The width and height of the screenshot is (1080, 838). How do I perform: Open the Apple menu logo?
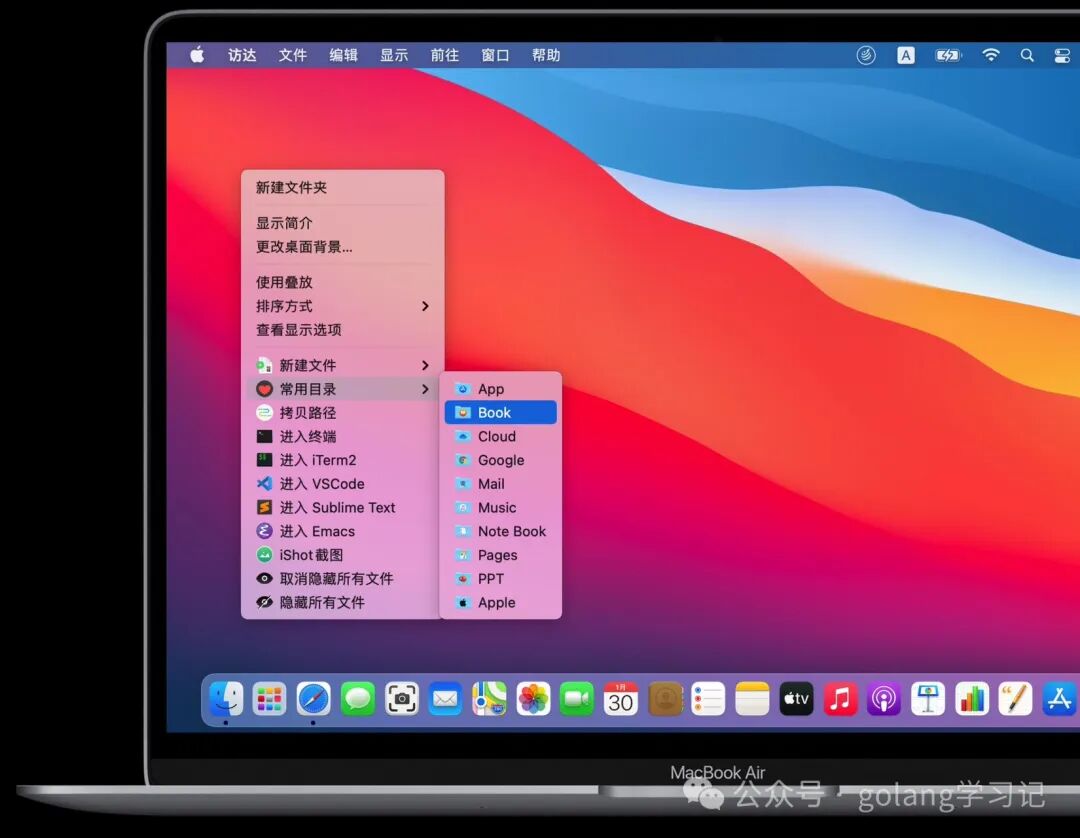(x=197, y=55)
